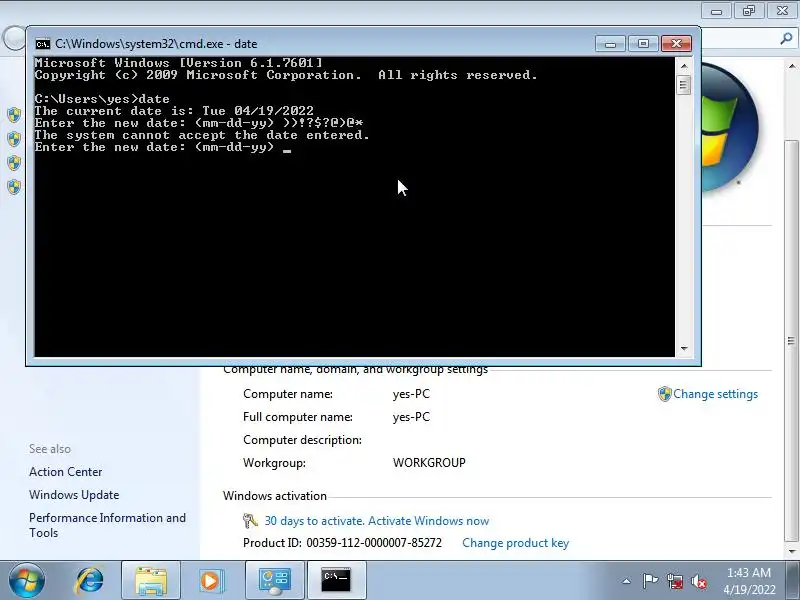
Task: Open Change settings for computer name
Action: click(715, 394)
